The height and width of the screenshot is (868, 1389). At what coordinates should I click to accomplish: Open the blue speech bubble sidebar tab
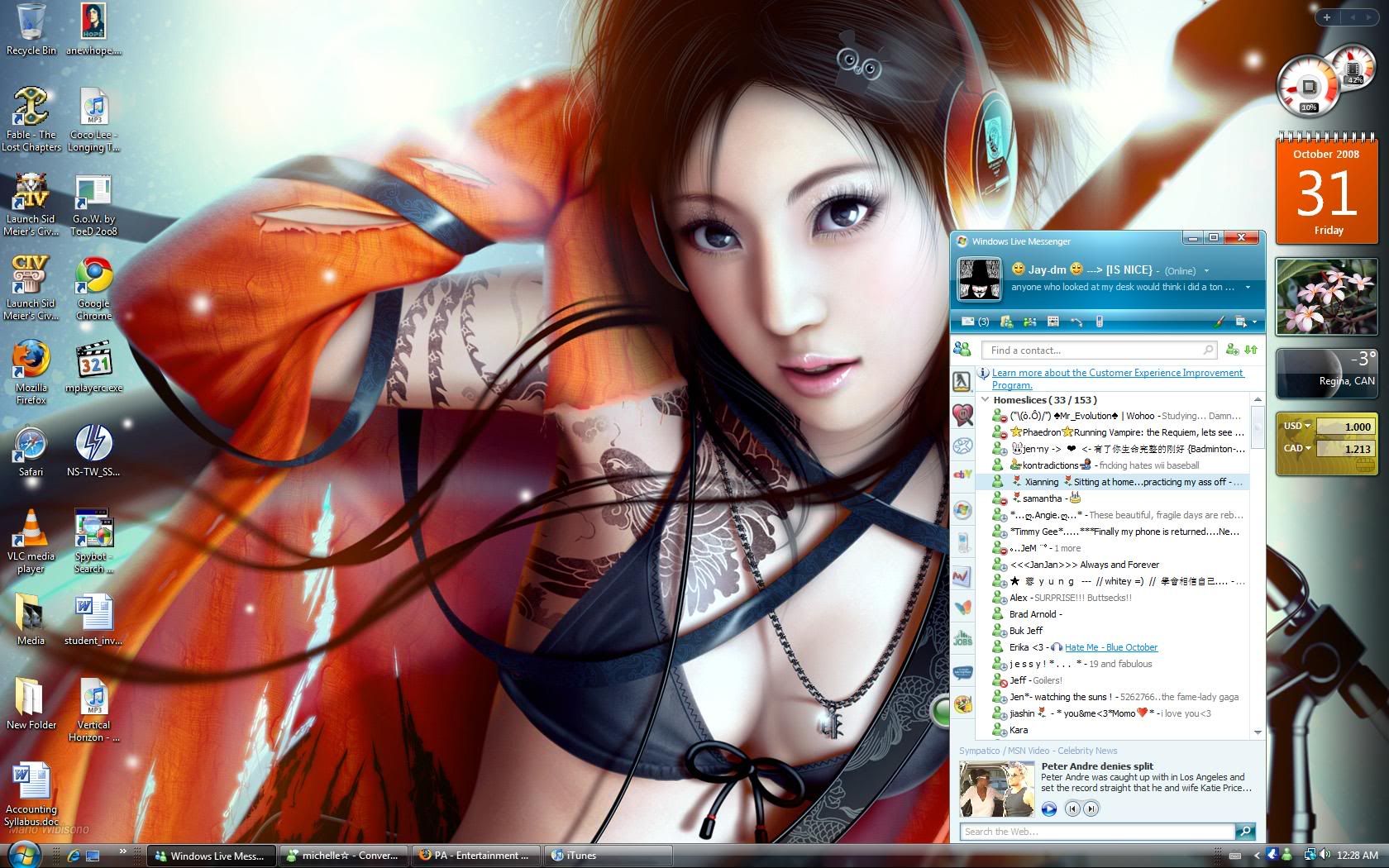point(962,671)
